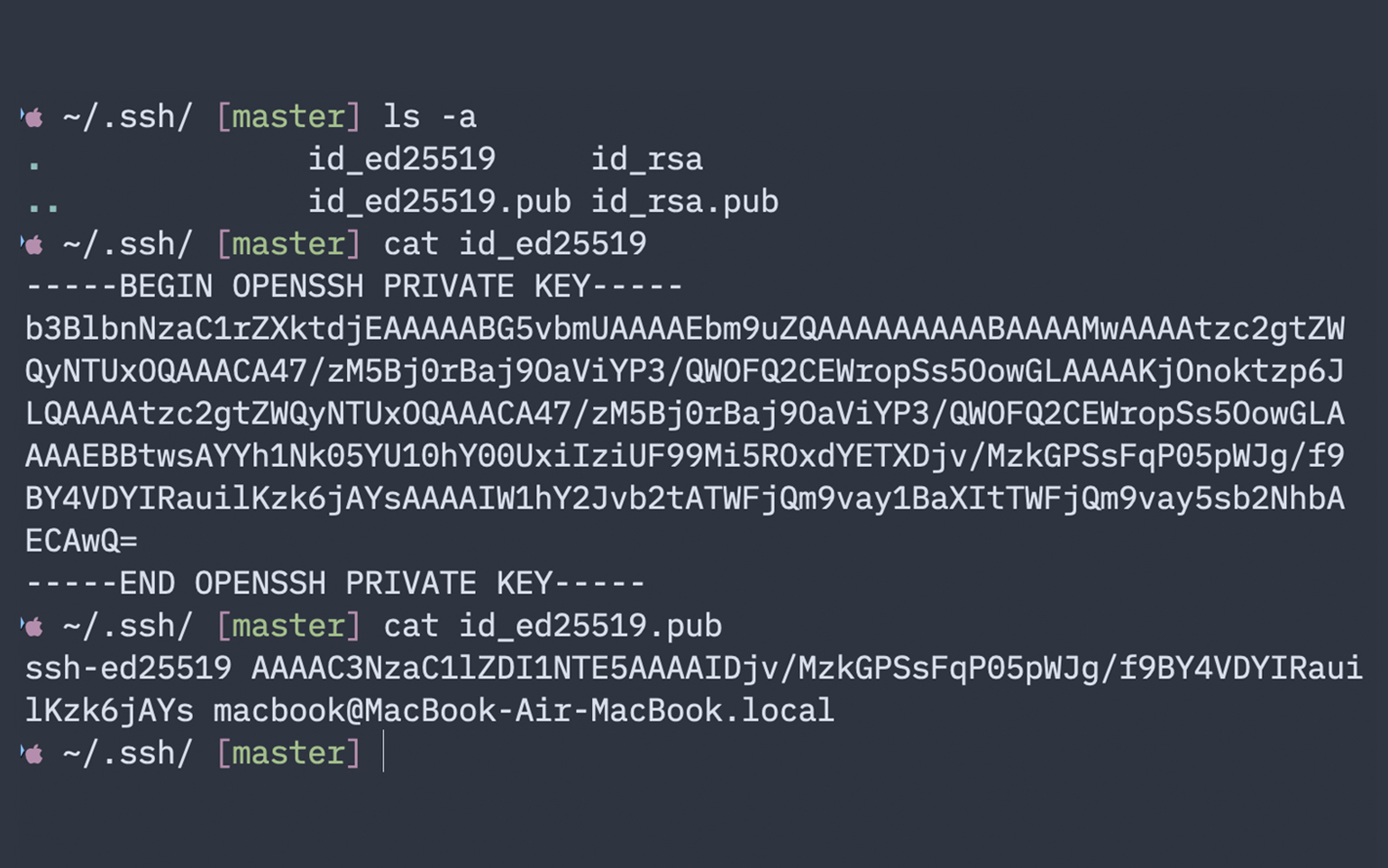This screenshot has width=1388, height=868.
Task: Click the ssh-ed25519 key type text
Action: [x=129, y=669]
